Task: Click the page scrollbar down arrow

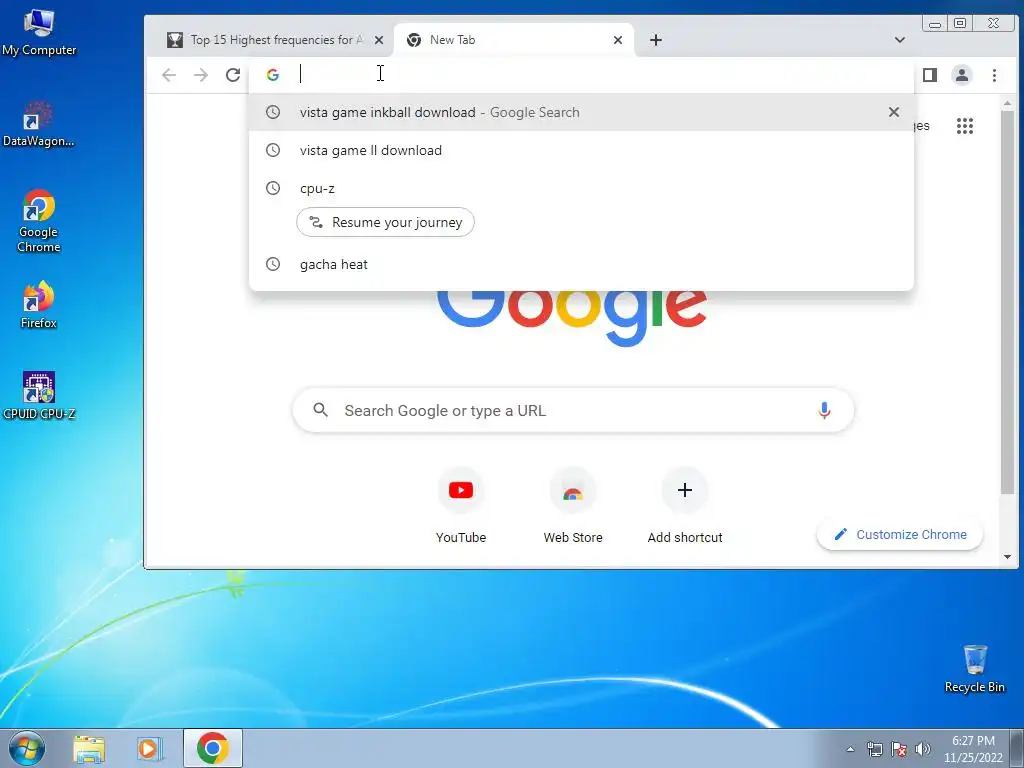Action: [1007, 557]
